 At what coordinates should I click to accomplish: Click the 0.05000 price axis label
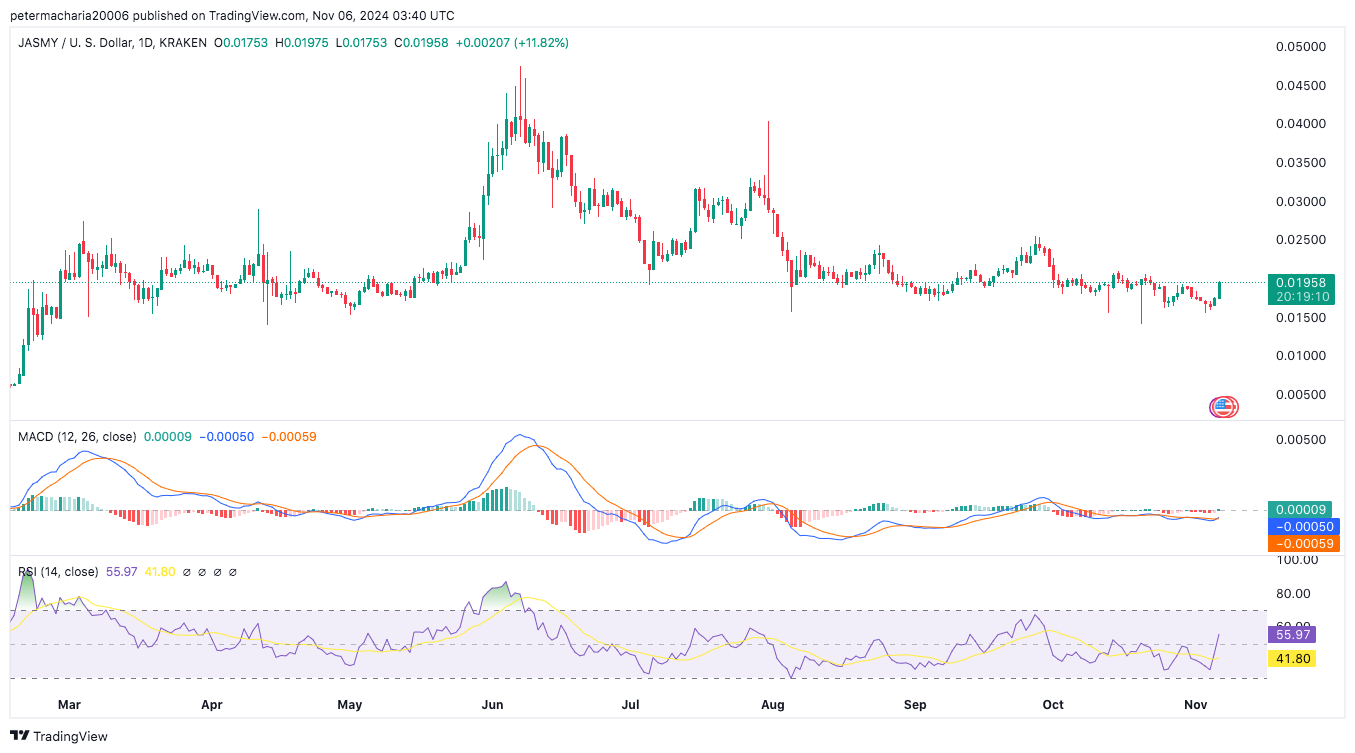1302,47
